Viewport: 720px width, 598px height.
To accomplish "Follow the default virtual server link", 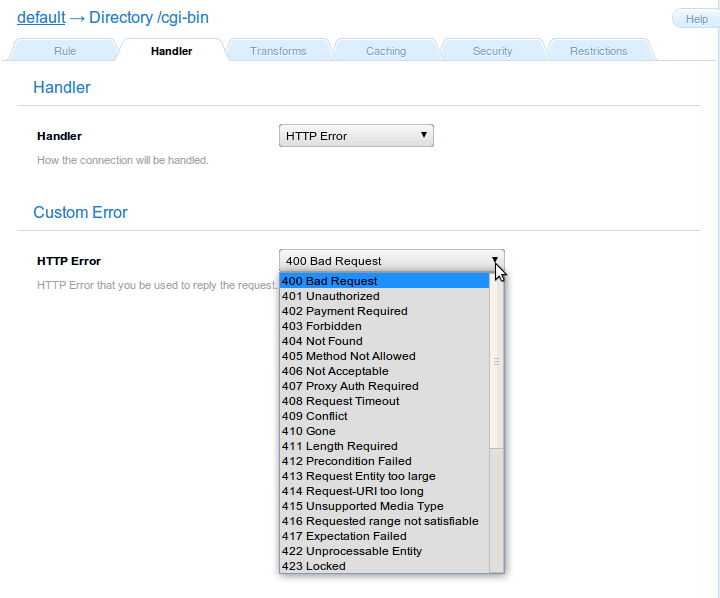I will point(41,18).
